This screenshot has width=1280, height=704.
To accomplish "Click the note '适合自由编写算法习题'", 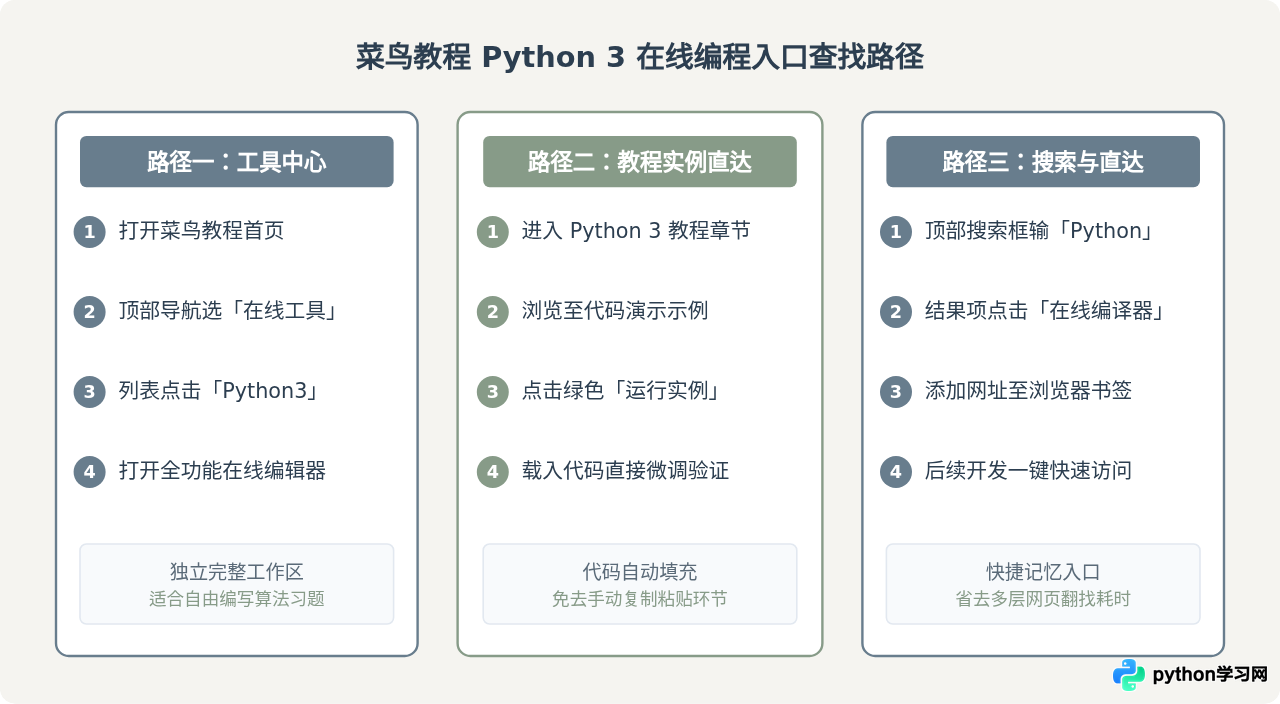I will (237, 599).
